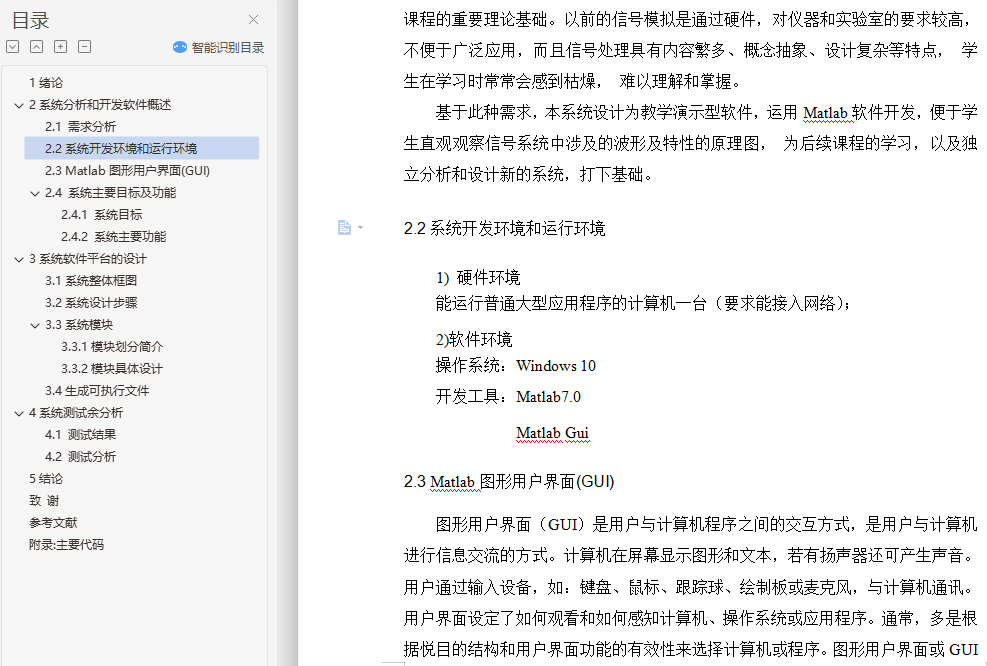The image size is (987, 666).
Task: Collapse the chevron beside 3 系统软件平台的设计
Action: 19,259
